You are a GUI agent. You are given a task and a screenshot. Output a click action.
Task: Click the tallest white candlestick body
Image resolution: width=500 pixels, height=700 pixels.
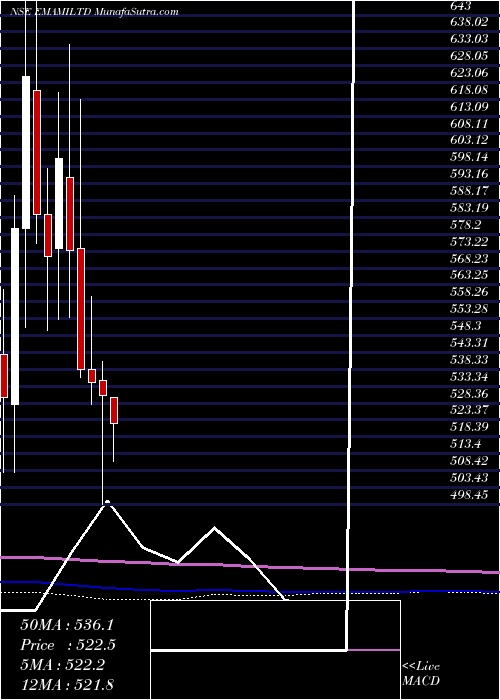(15, 317)
